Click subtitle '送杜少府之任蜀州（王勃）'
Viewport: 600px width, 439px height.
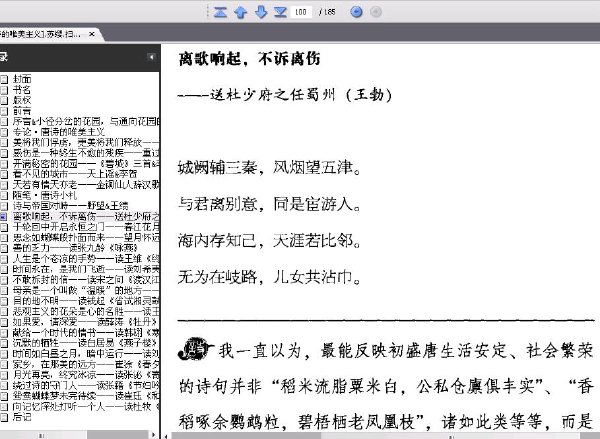[x=301, y=95]
